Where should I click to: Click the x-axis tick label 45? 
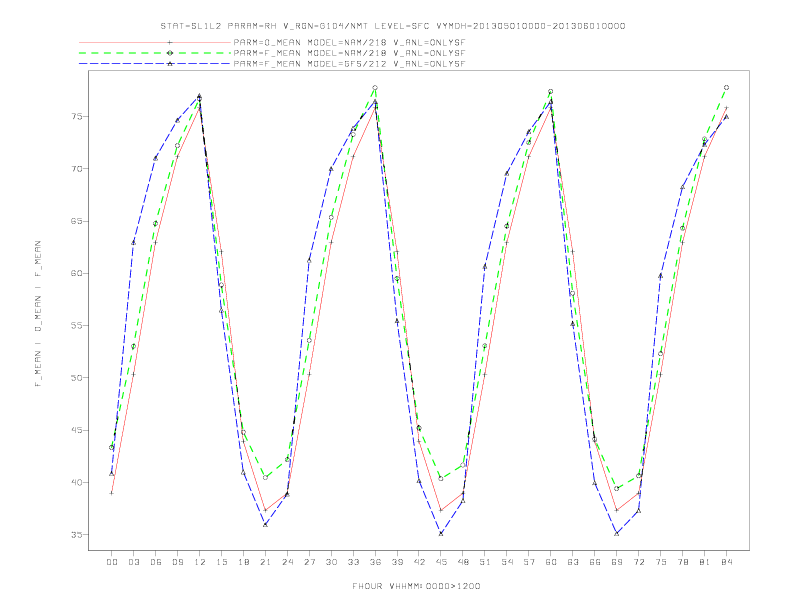pyautogui.click(x=441, y=562)
